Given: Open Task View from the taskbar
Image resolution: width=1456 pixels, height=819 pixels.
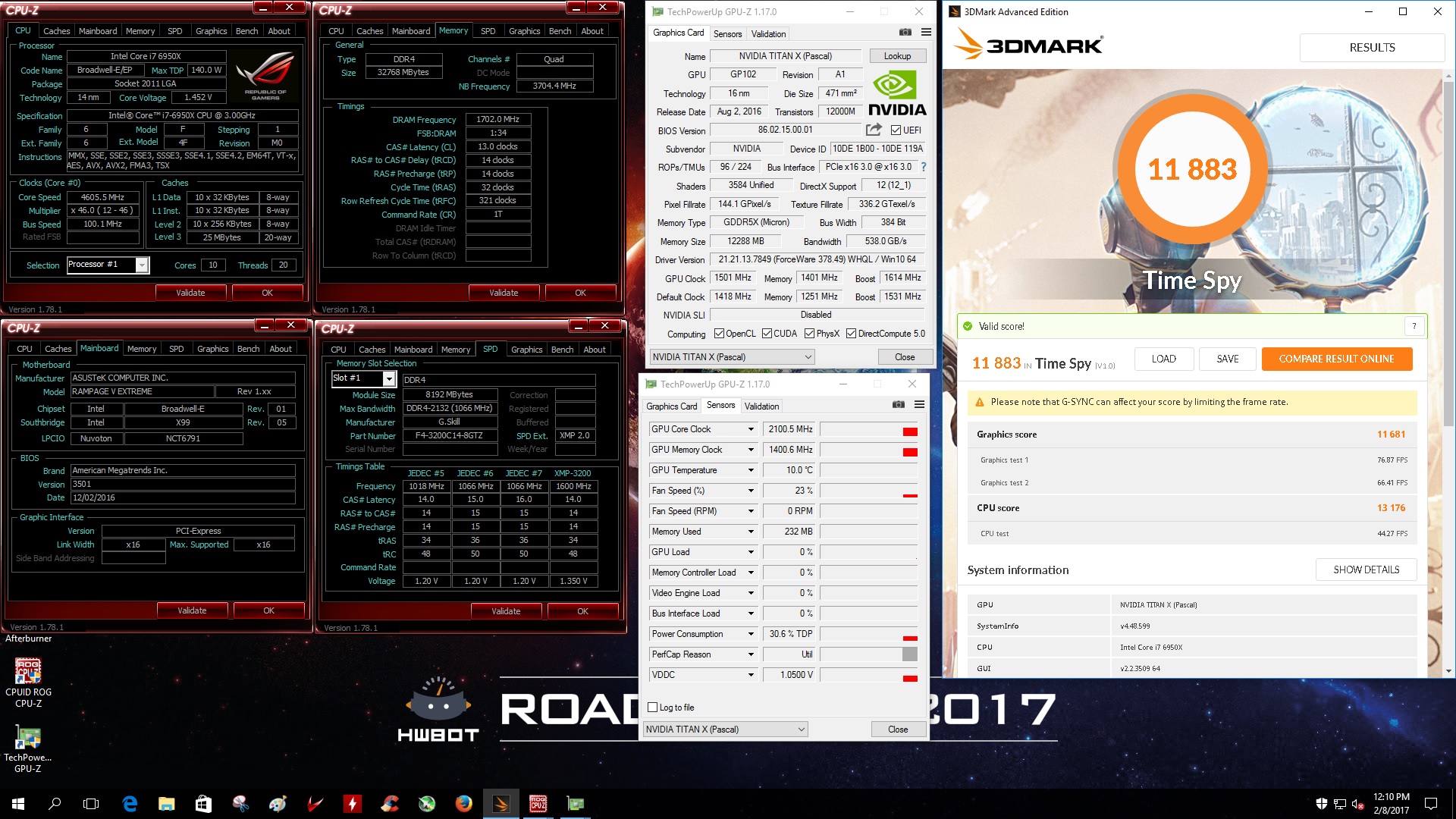Looking at the screenshot, I should pos(91,804).
